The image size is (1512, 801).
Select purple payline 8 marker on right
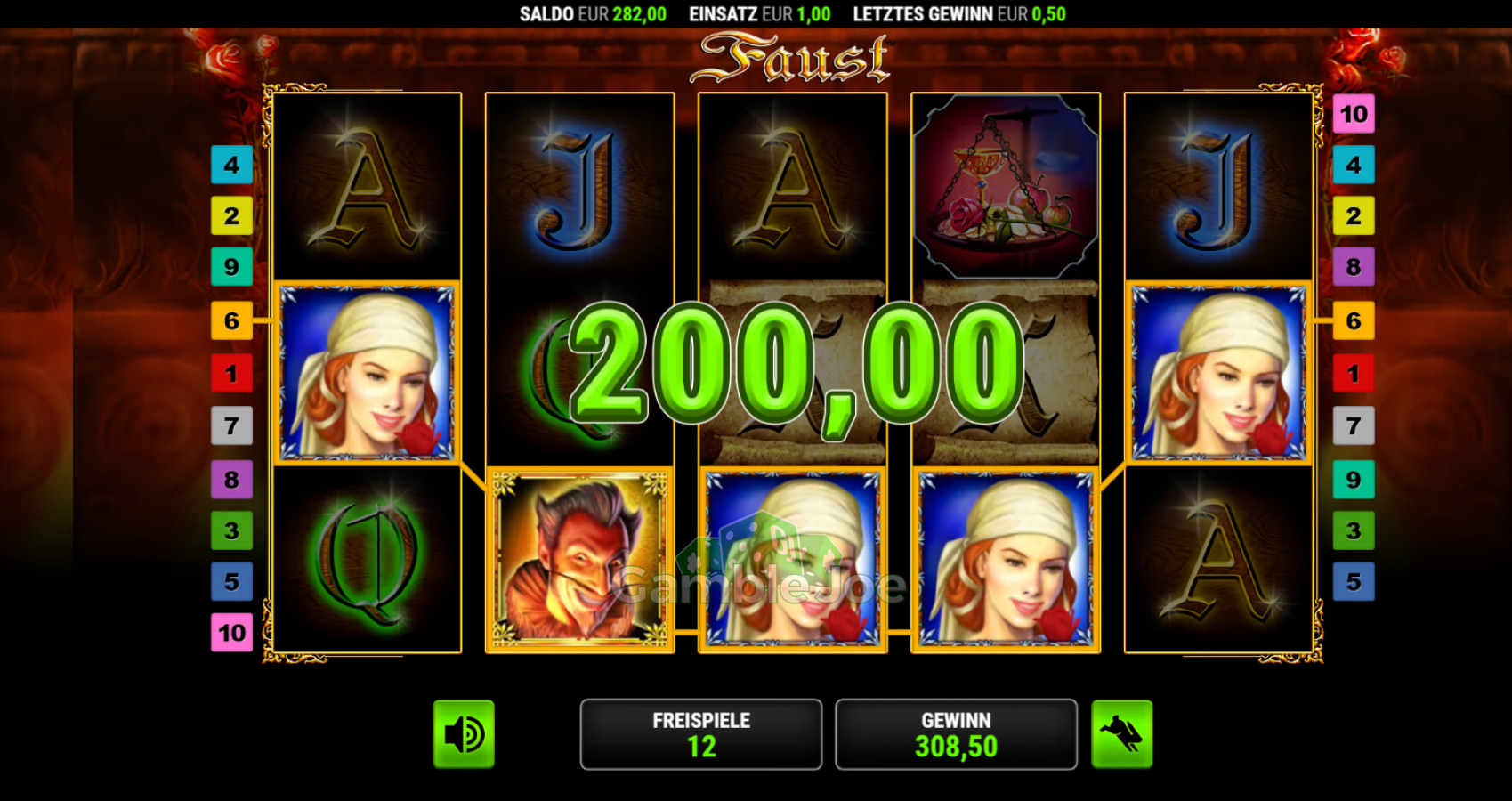pos(1354,267)
